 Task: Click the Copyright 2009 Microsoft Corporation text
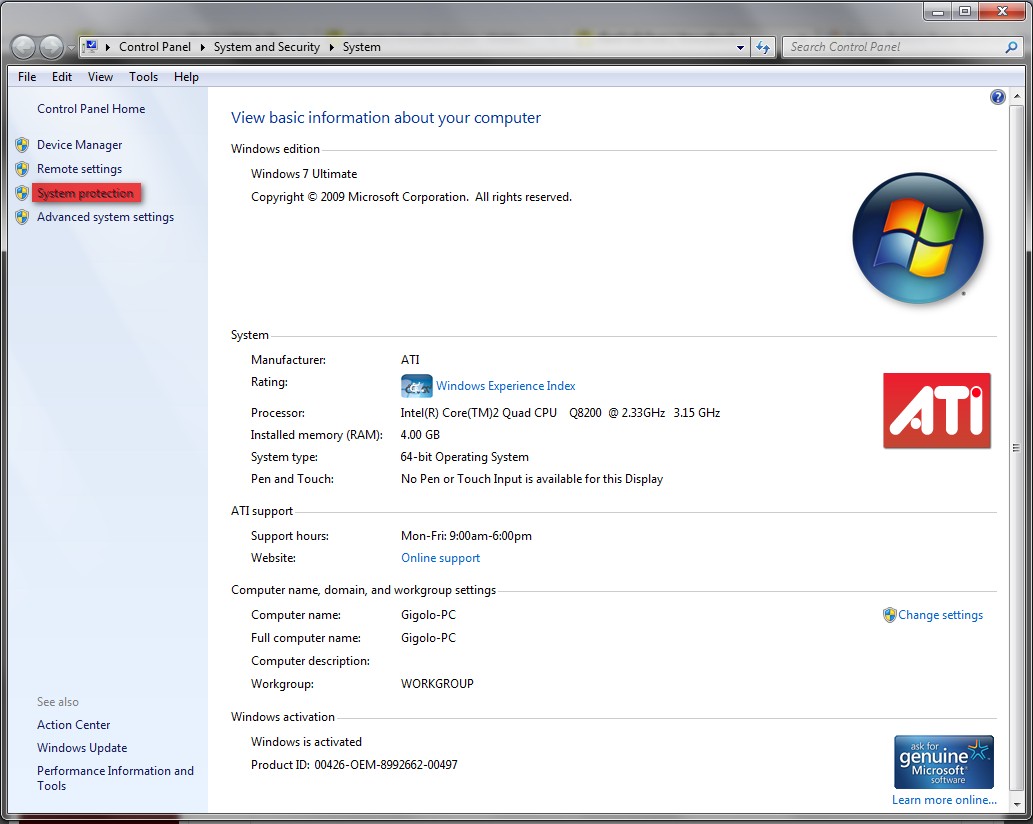tap(412, 197)
